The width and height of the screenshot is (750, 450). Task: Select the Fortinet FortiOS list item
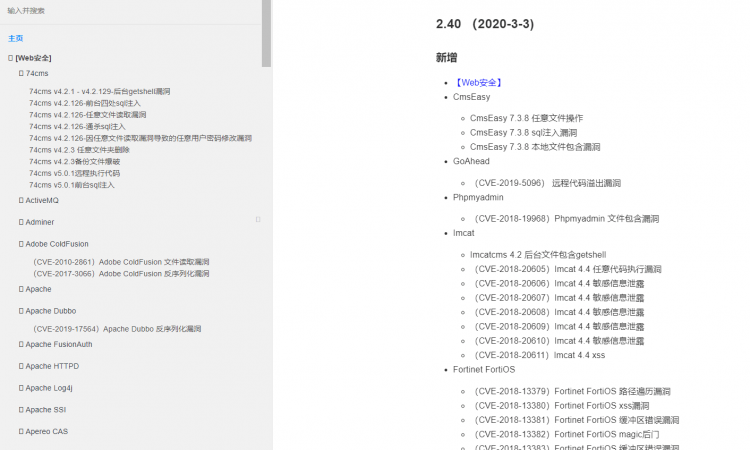tap(484, 370)
